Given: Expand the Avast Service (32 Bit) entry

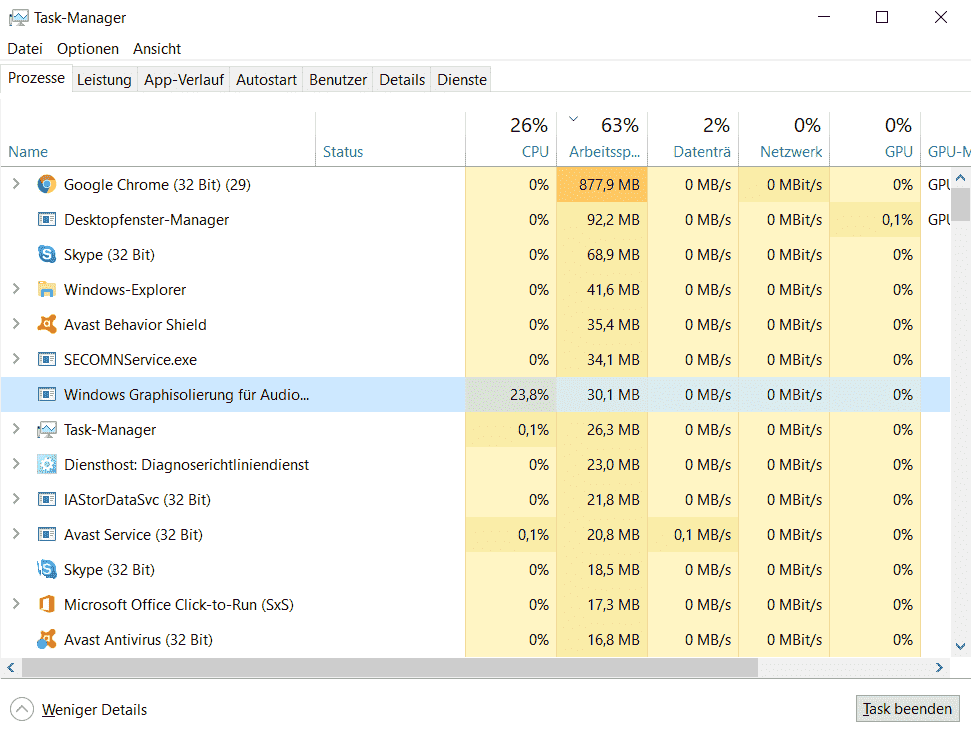Looking at the screenshot, I should click(16, 534).
